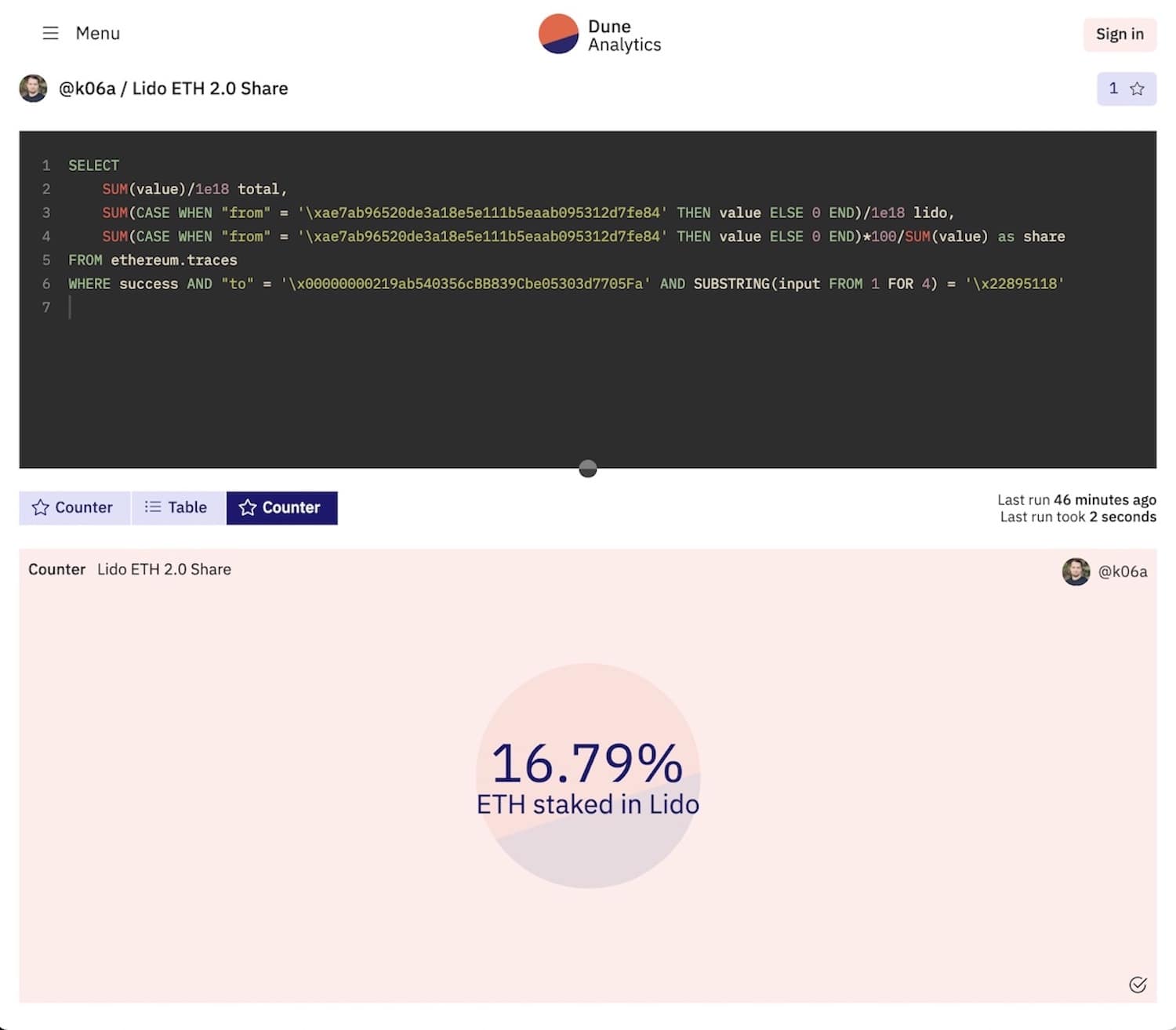The image size is (1176, 1030).
Task: Switch to the Table tab
Action: 176,508
